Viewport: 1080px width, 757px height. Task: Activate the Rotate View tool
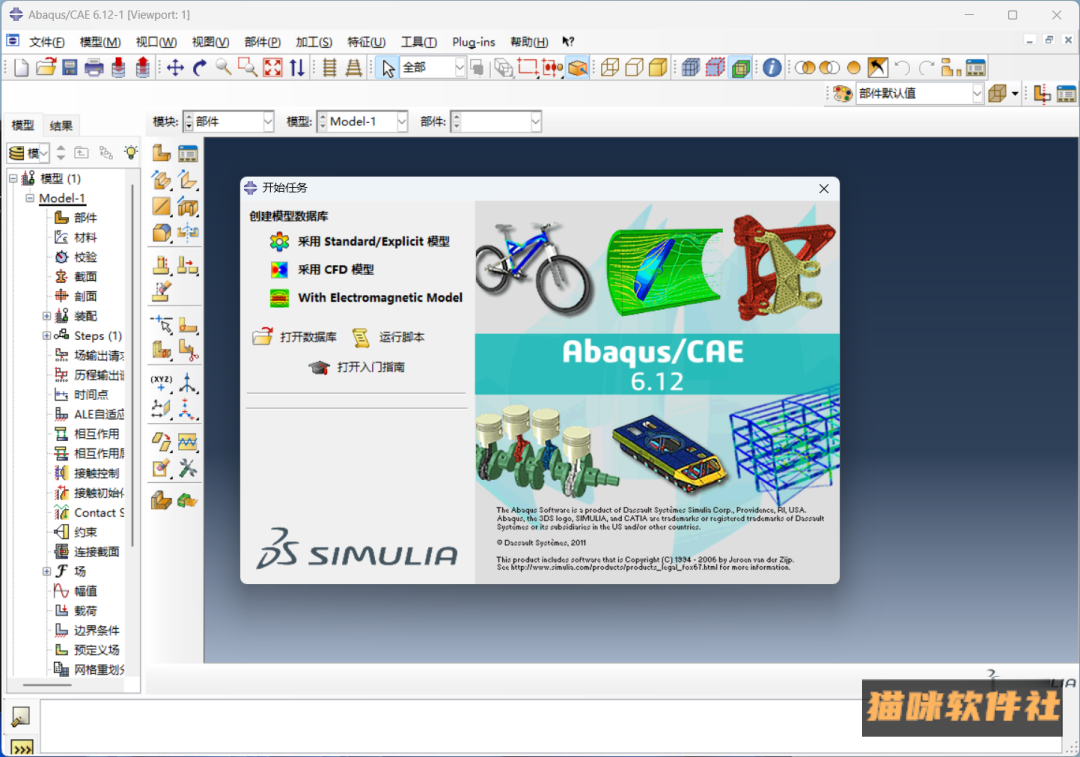coord(200,68)
